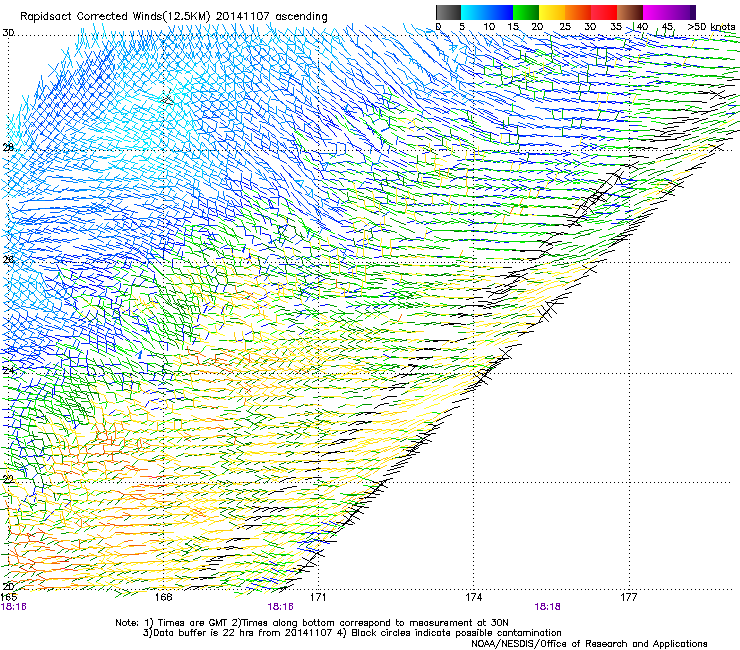This screenshot has height=650, width=740.
Task: Click the gray 0-5 knots legend swatch
Action: 448,12
